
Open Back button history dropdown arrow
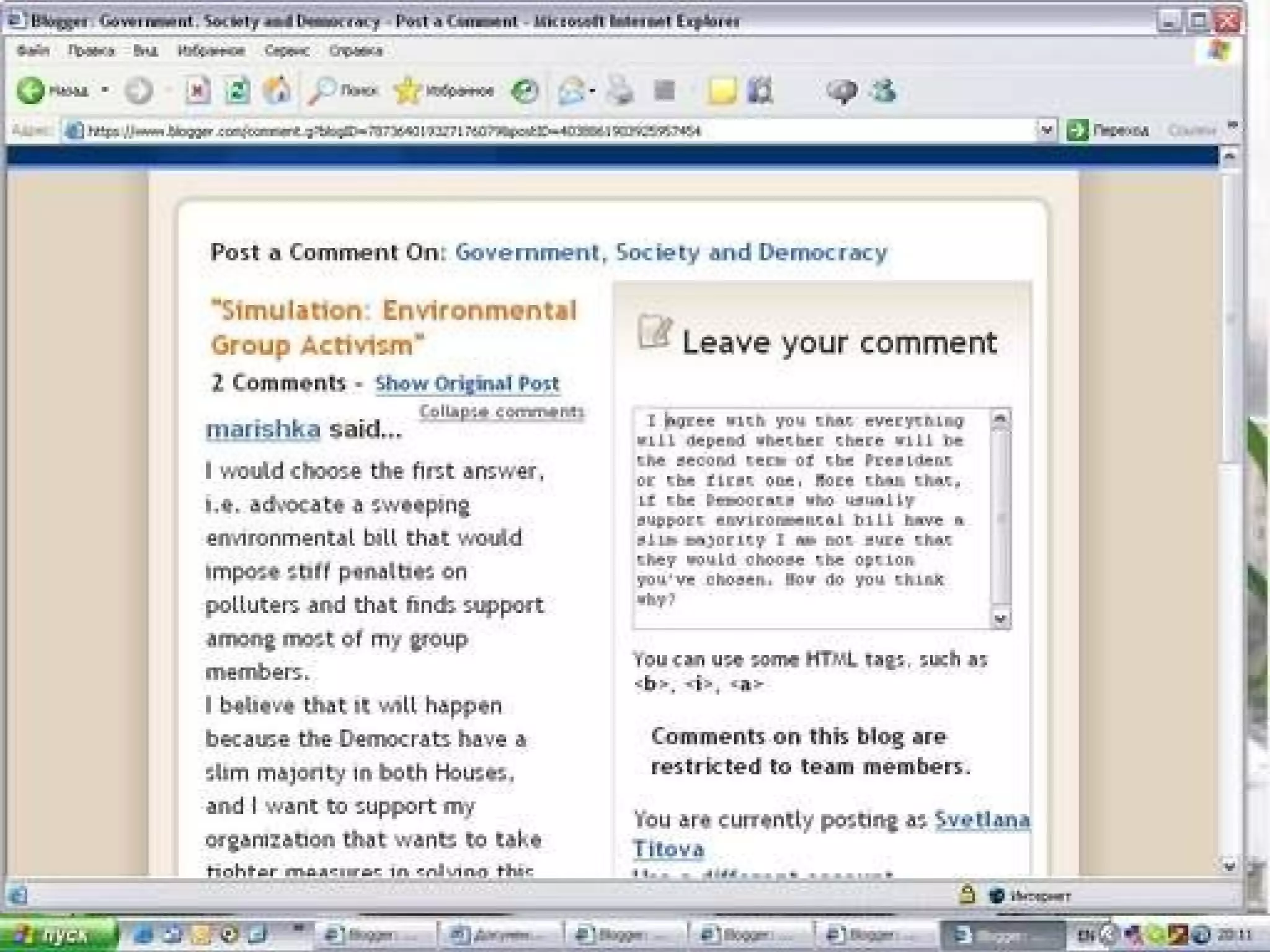tap(105, 90)
